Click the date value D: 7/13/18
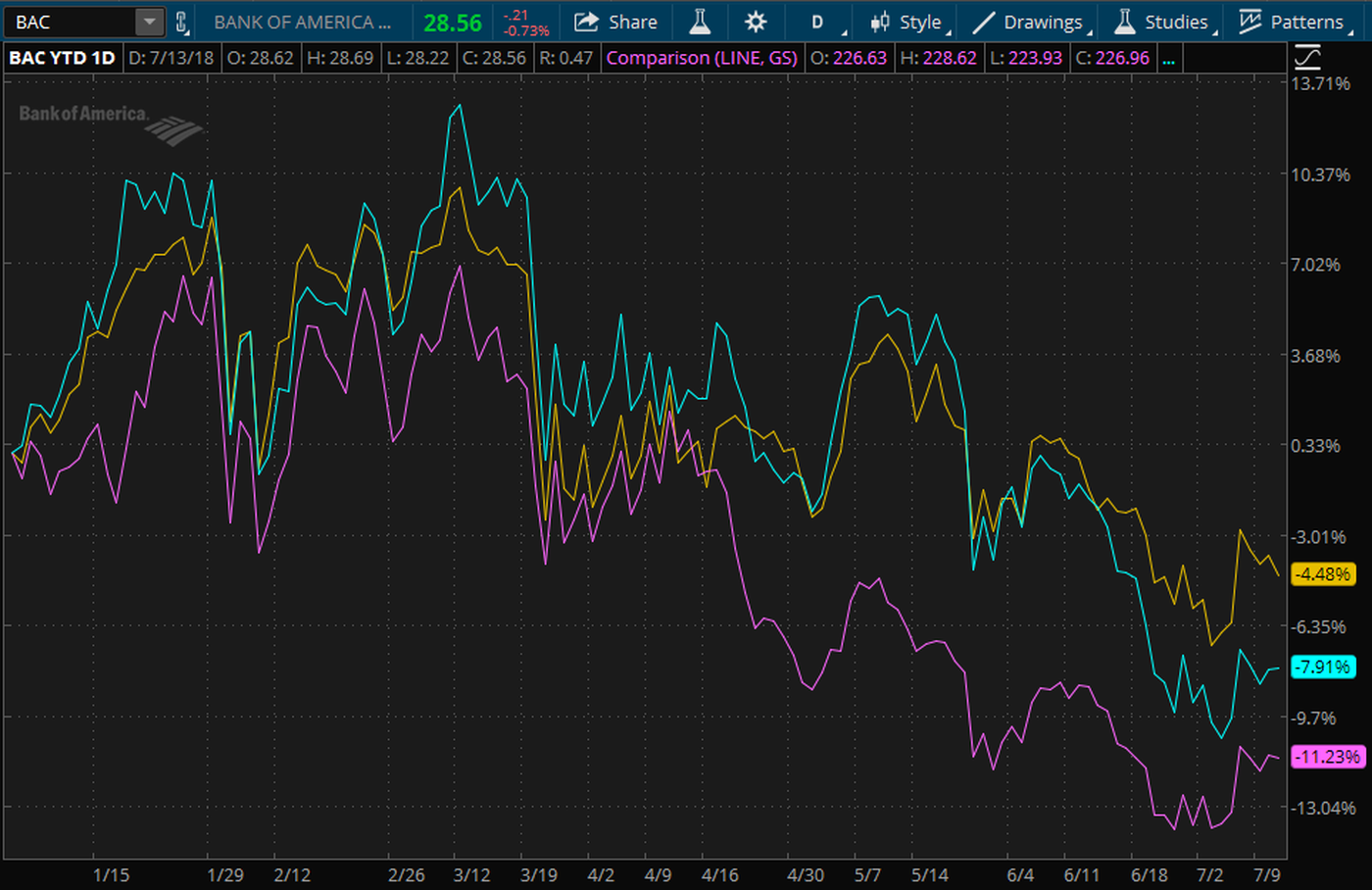Viewport: 1372px width, 890px height. (x=171, y=58)
